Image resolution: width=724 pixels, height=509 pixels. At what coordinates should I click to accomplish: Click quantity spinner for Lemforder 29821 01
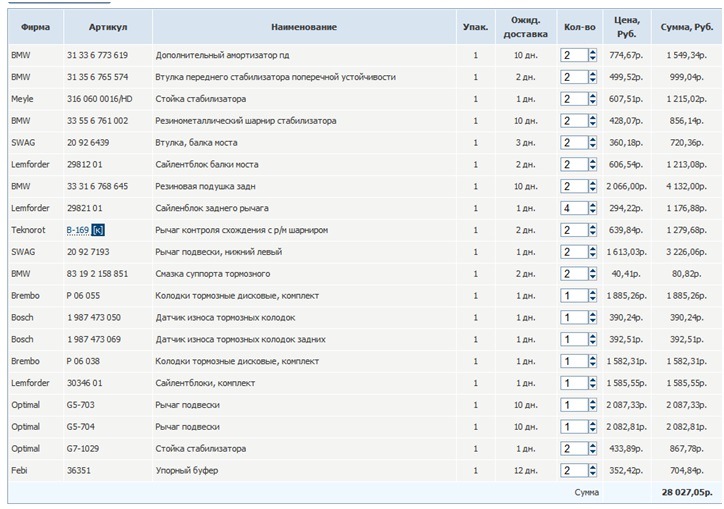point(592,208)
